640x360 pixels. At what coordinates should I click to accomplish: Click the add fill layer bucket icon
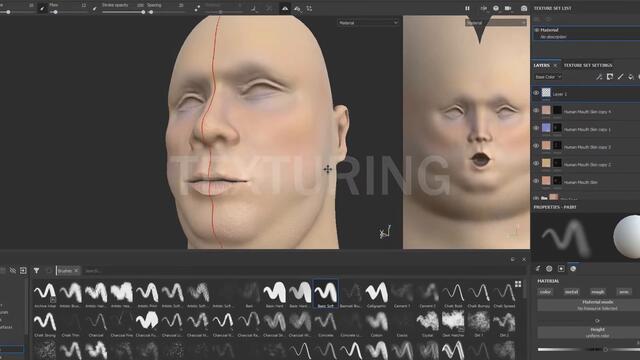pyautogui.click(x=631, y=77)
